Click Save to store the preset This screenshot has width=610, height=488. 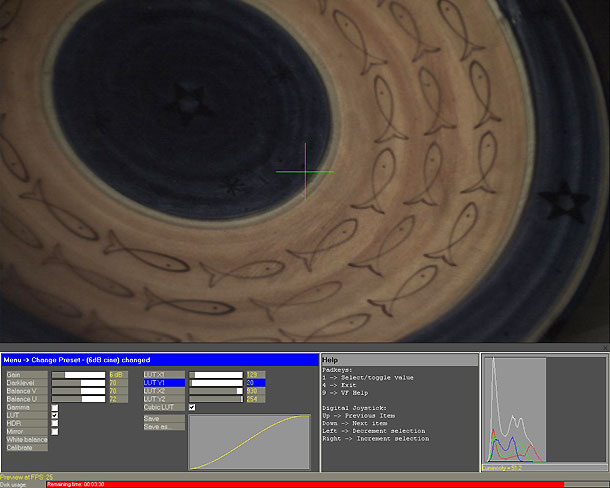[x=164, y=419]
